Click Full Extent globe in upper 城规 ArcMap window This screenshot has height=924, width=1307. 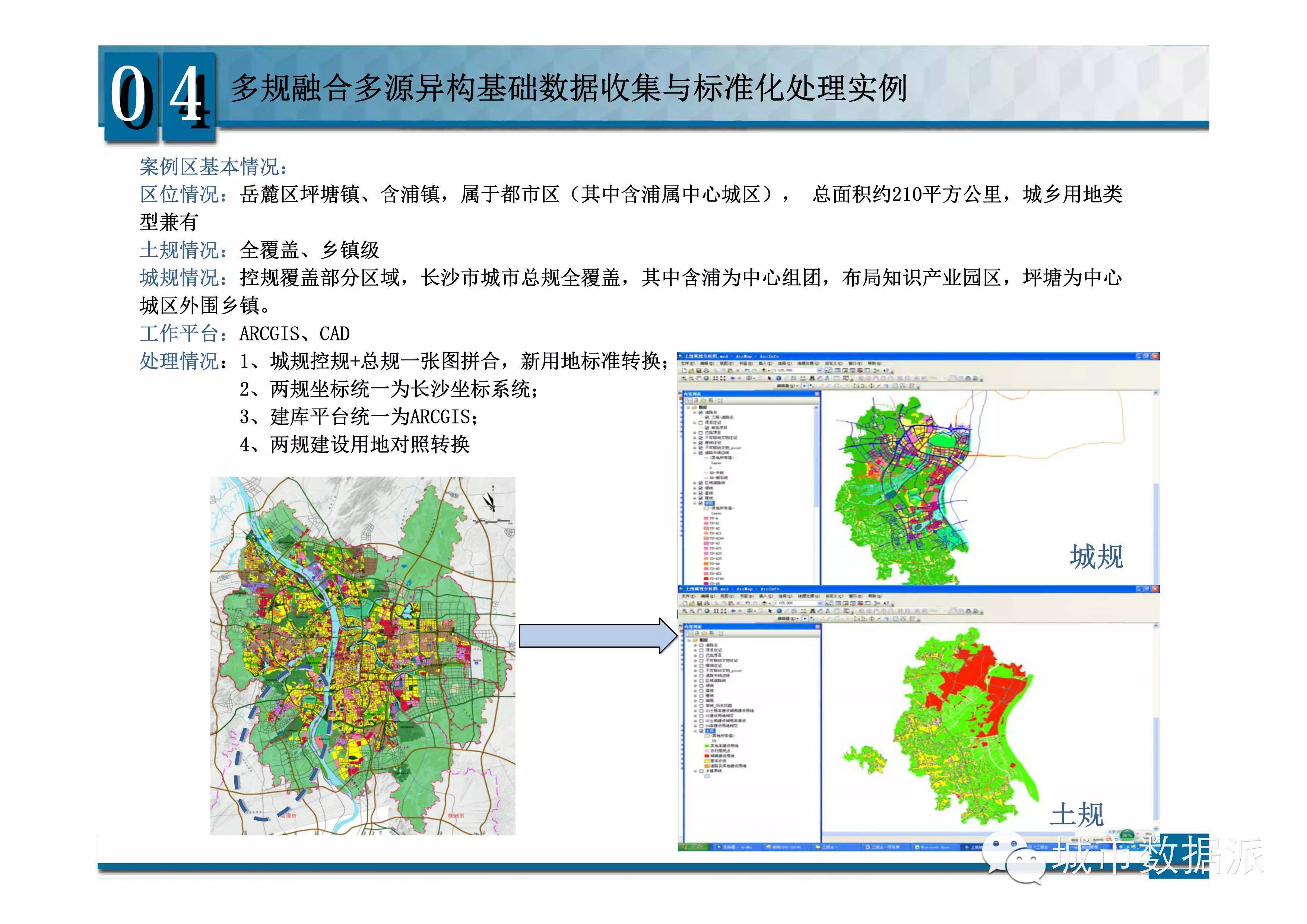(707, 379)
